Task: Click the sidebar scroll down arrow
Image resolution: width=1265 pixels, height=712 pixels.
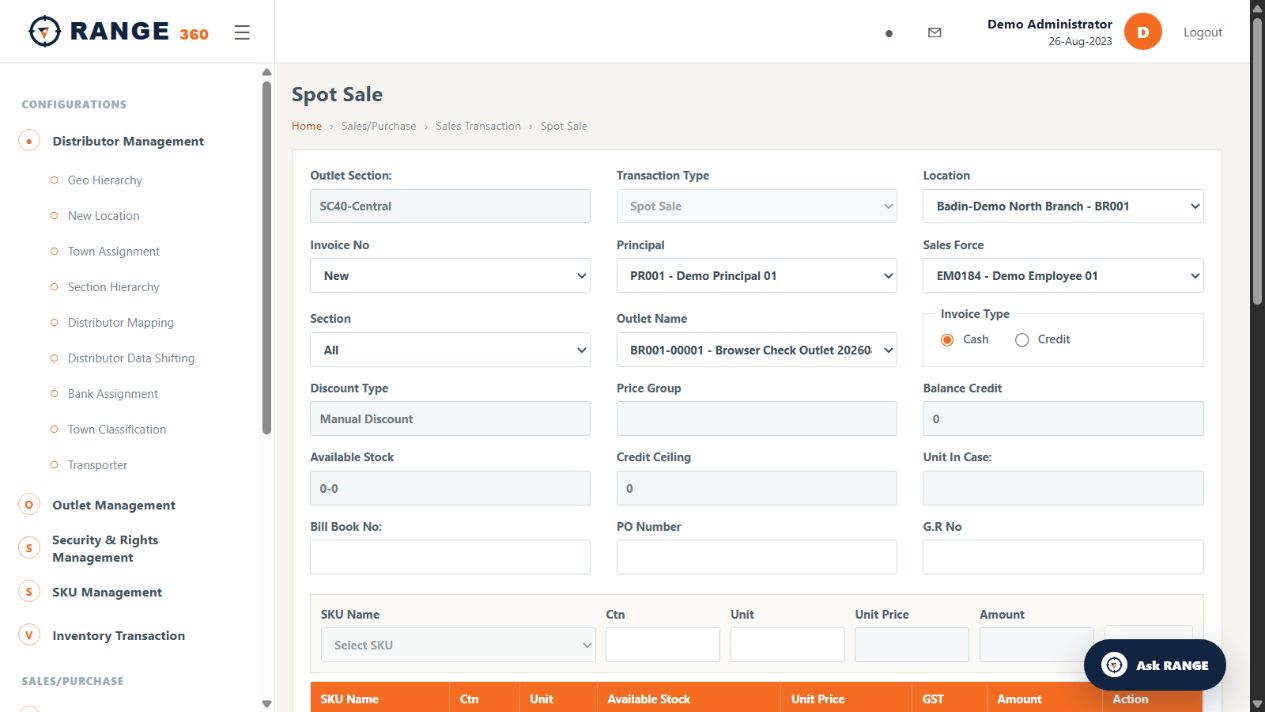Action: coord(266,704)
